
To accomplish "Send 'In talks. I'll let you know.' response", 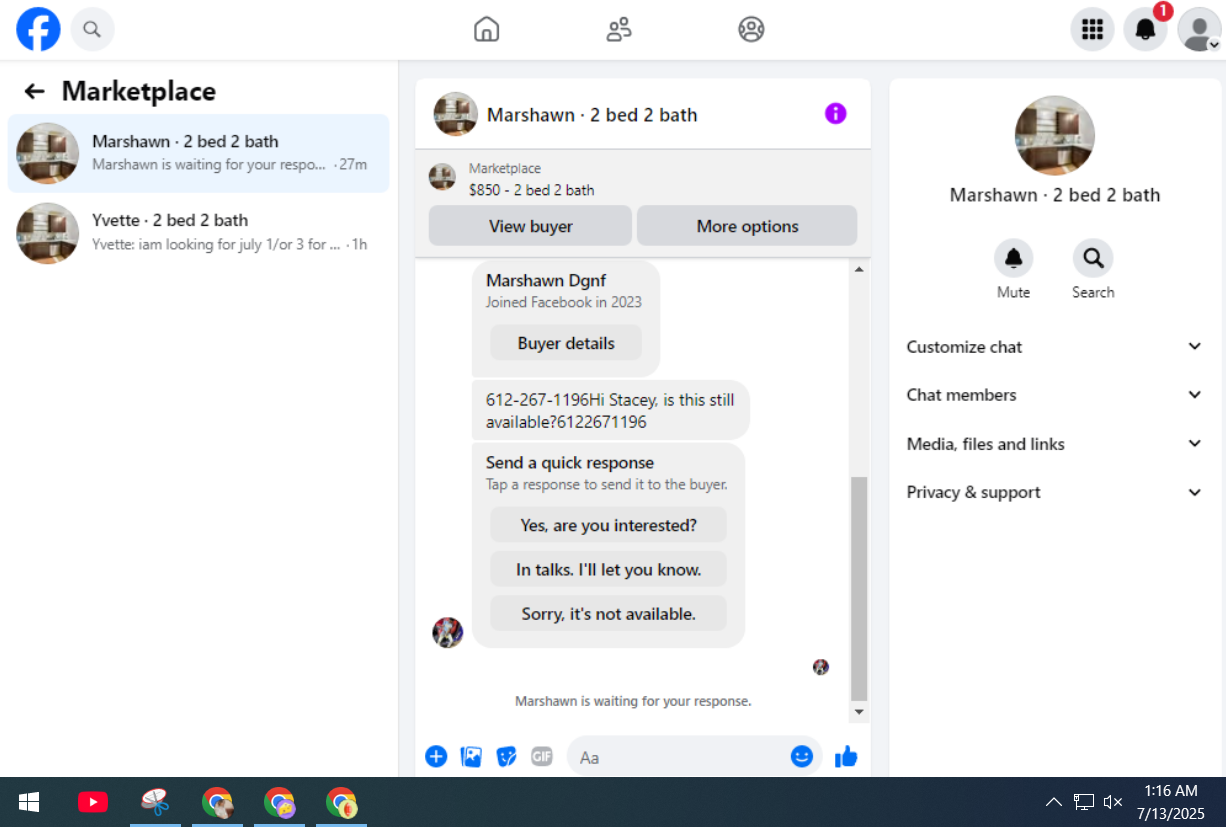I will point(608,570).
